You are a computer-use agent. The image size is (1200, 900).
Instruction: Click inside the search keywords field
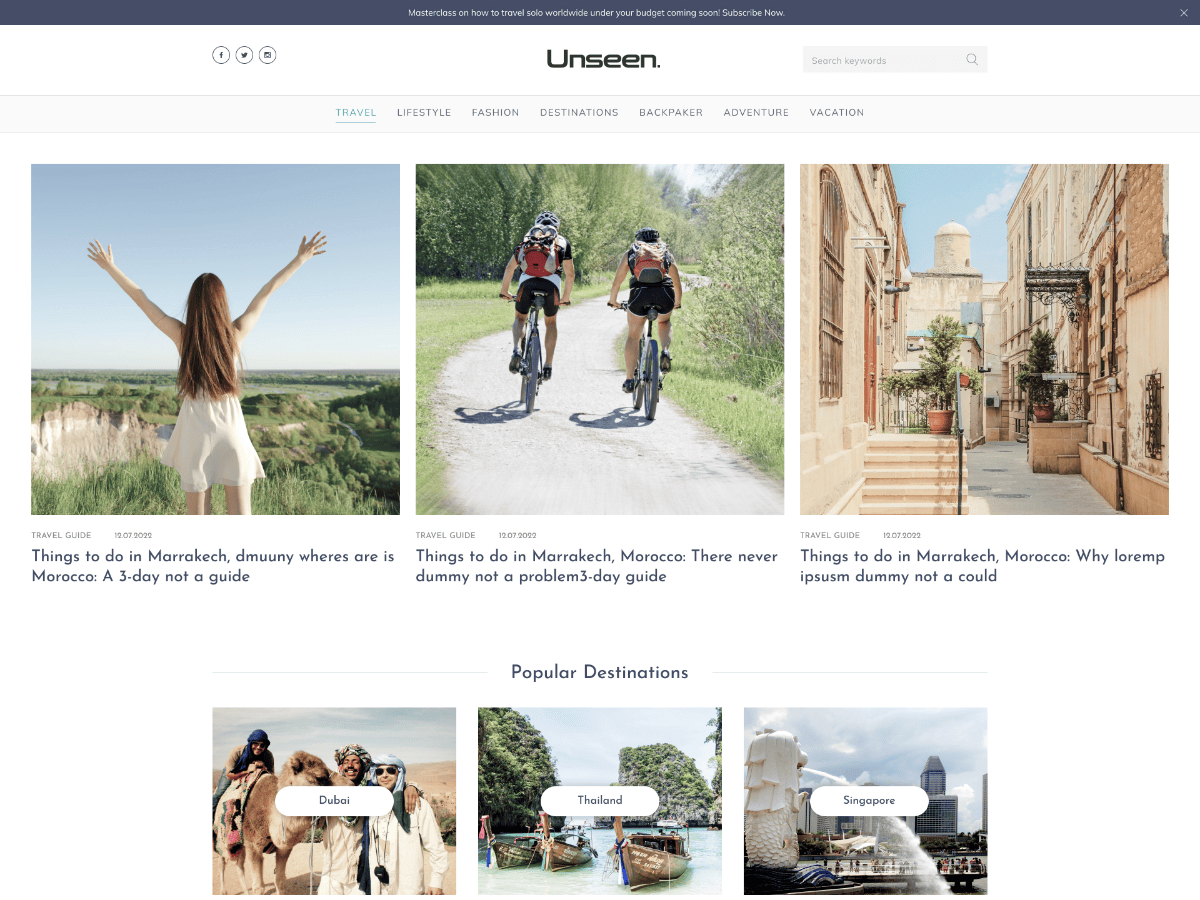(x=880, y=60)
